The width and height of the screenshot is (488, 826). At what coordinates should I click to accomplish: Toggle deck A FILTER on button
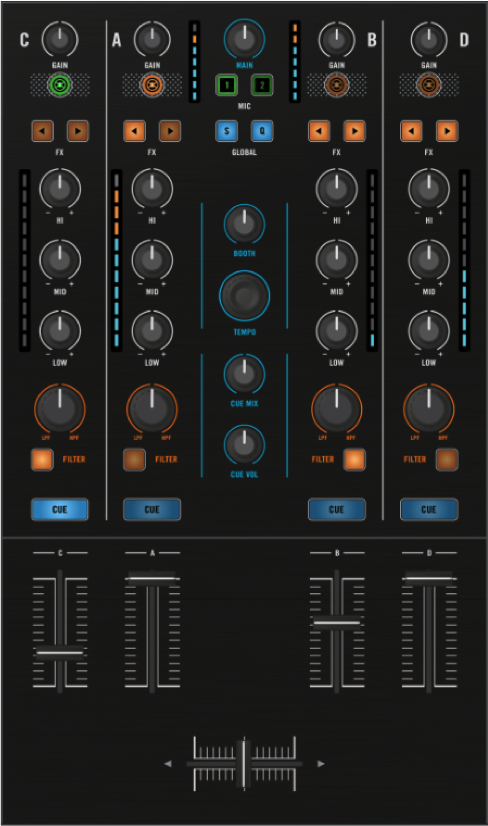134,459
